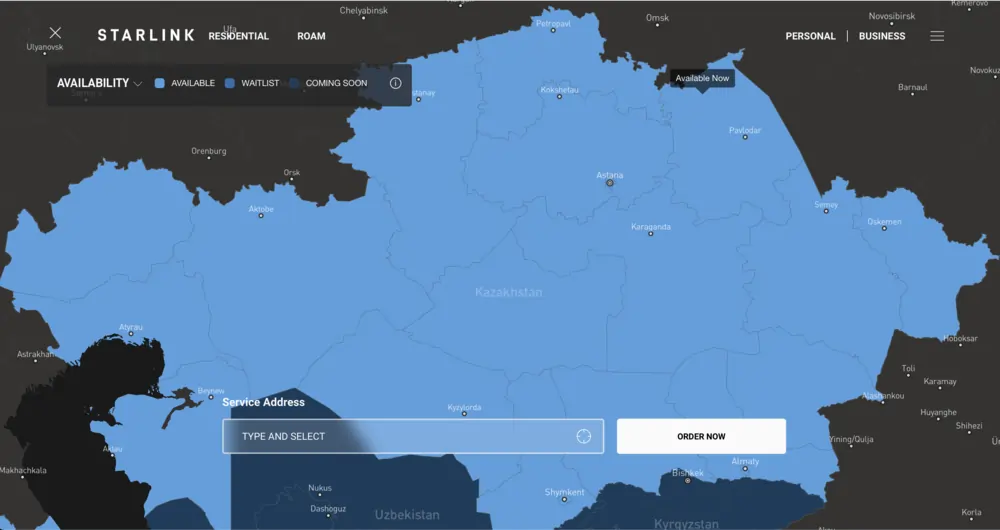1000x530 pixels.
Task: Toggle the Waitlist legend item
Action: tap(252, 84)
